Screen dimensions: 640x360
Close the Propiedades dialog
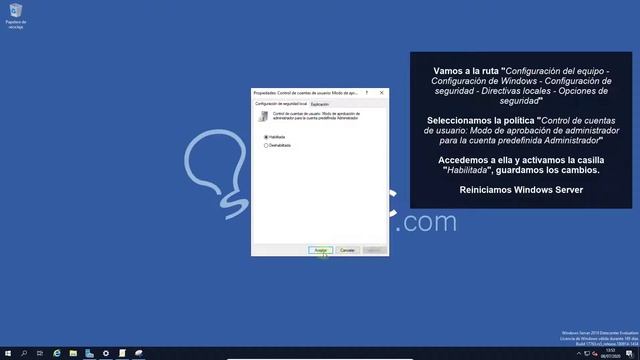click(x=382, y=93)
